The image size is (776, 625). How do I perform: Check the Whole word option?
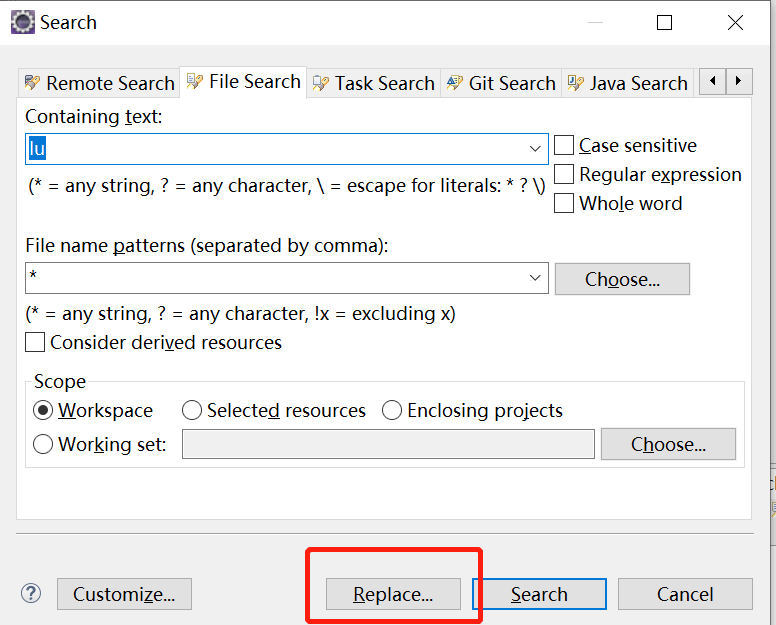[x=564, y=203]
